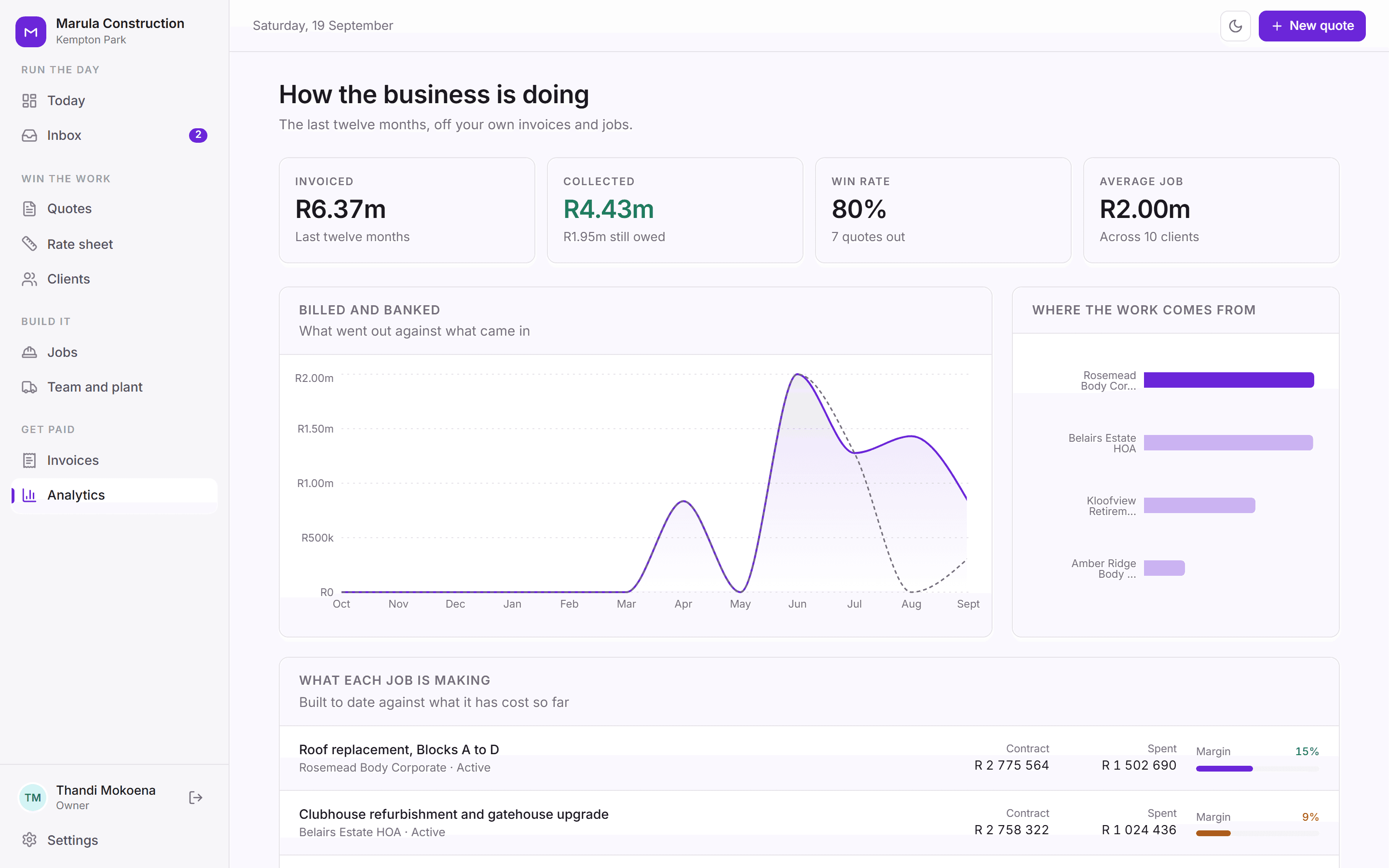Click contract value 'R 2 758 322'

click(1011, 830)
